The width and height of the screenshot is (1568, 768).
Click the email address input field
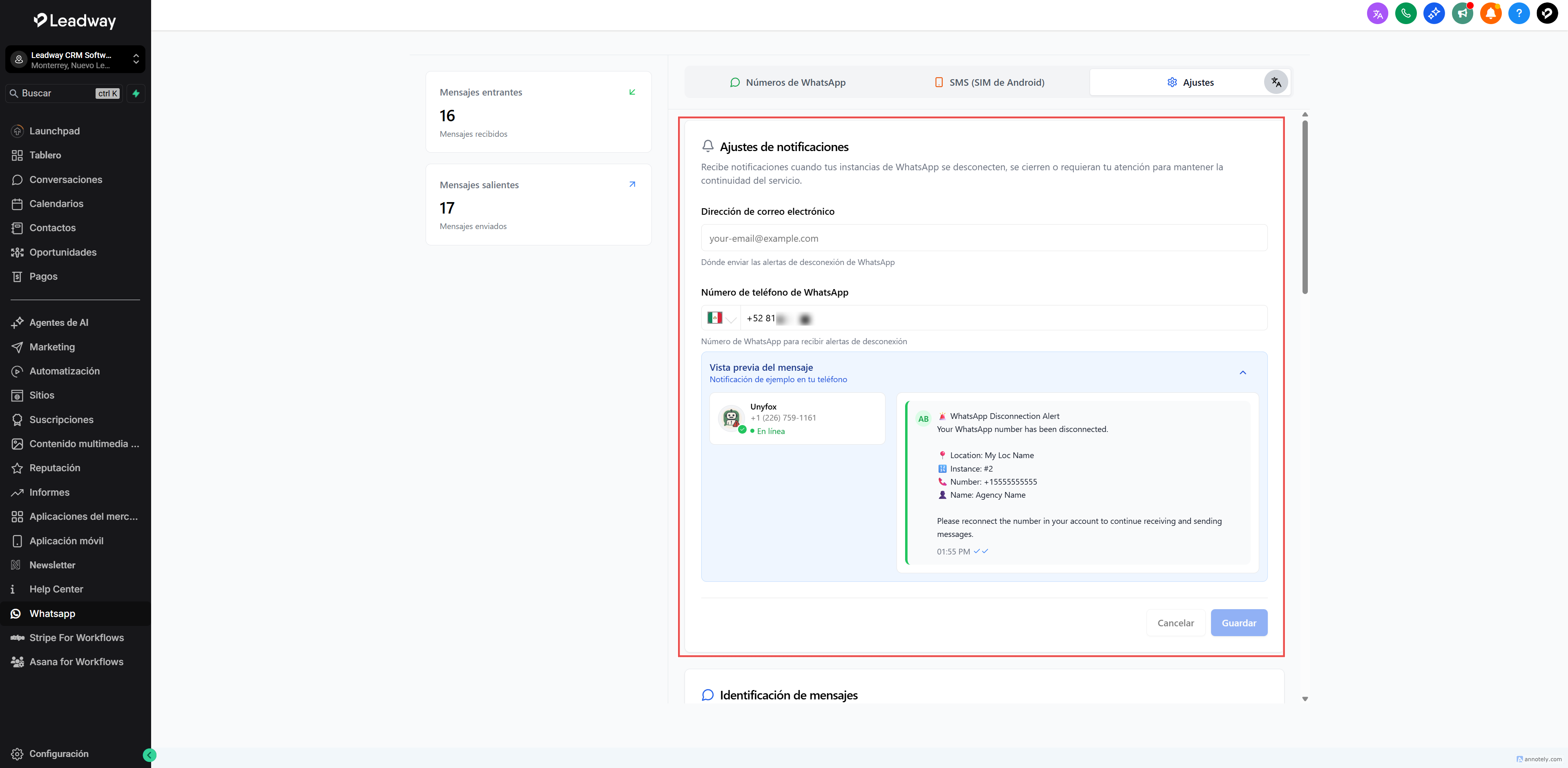point(984,238)
